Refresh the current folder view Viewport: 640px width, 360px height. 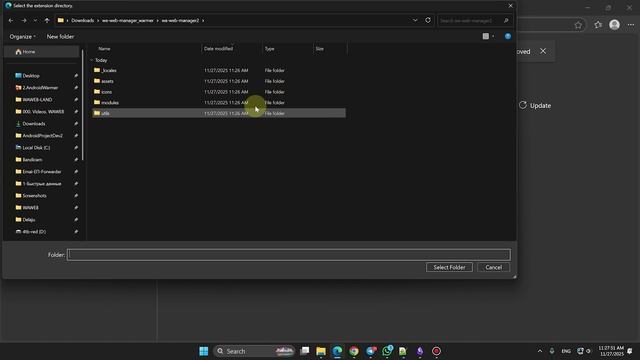[428, 20]
